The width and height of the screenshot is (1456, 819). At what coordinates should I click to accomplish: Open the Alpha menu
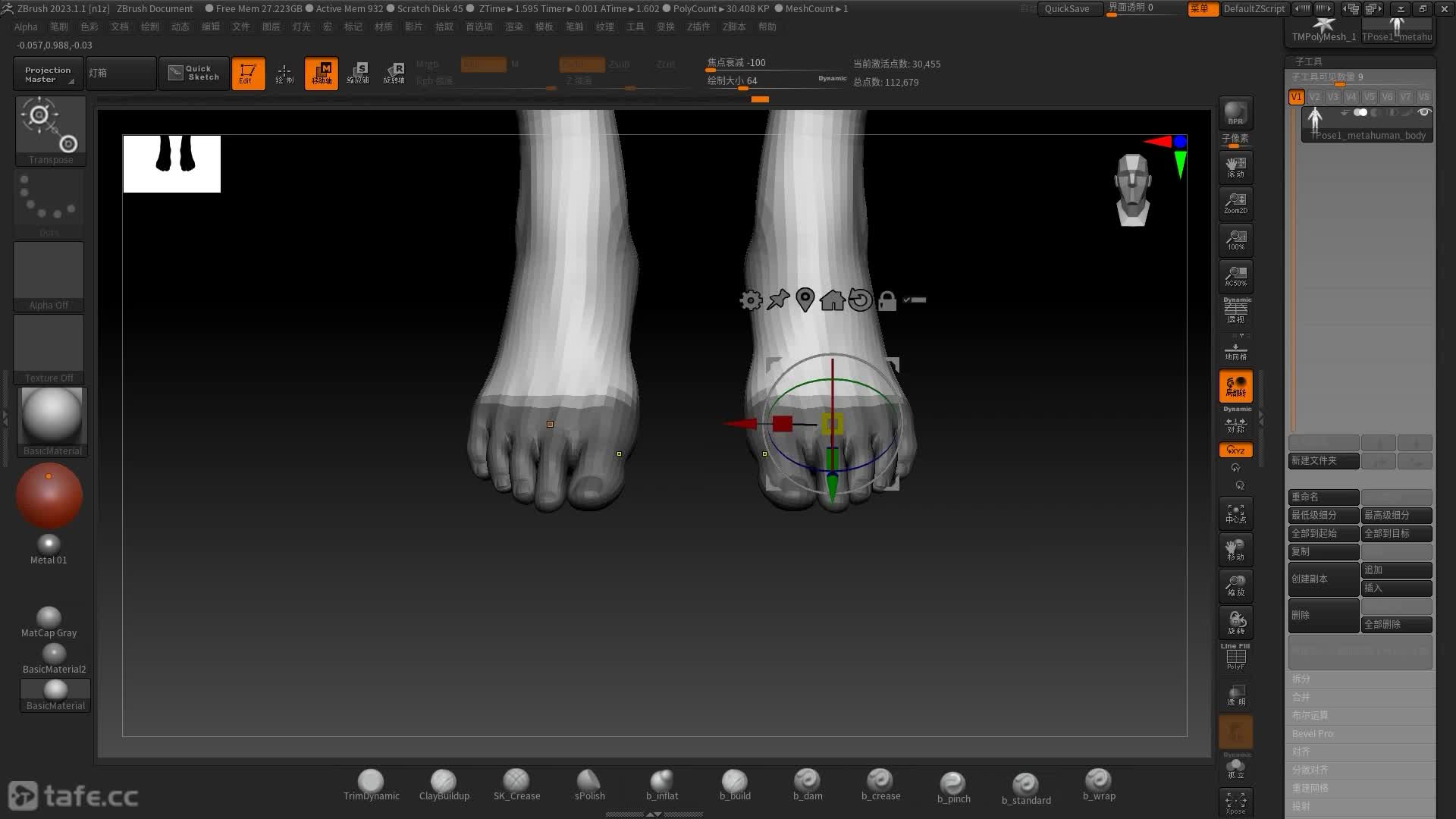tap(25, 27)
